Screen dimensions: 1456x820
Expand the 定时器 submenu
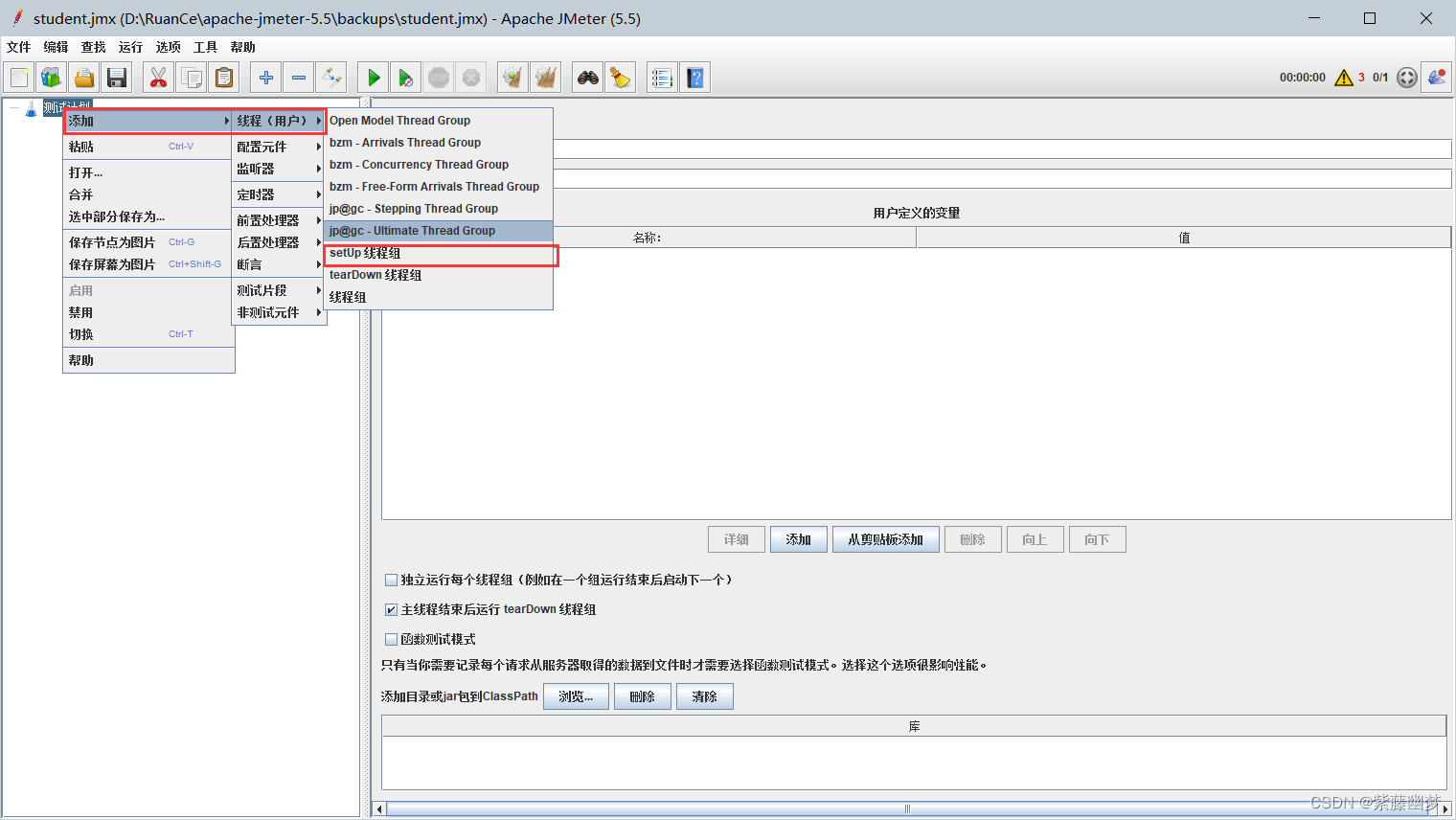pyautogui.click(x=279, y=194)
